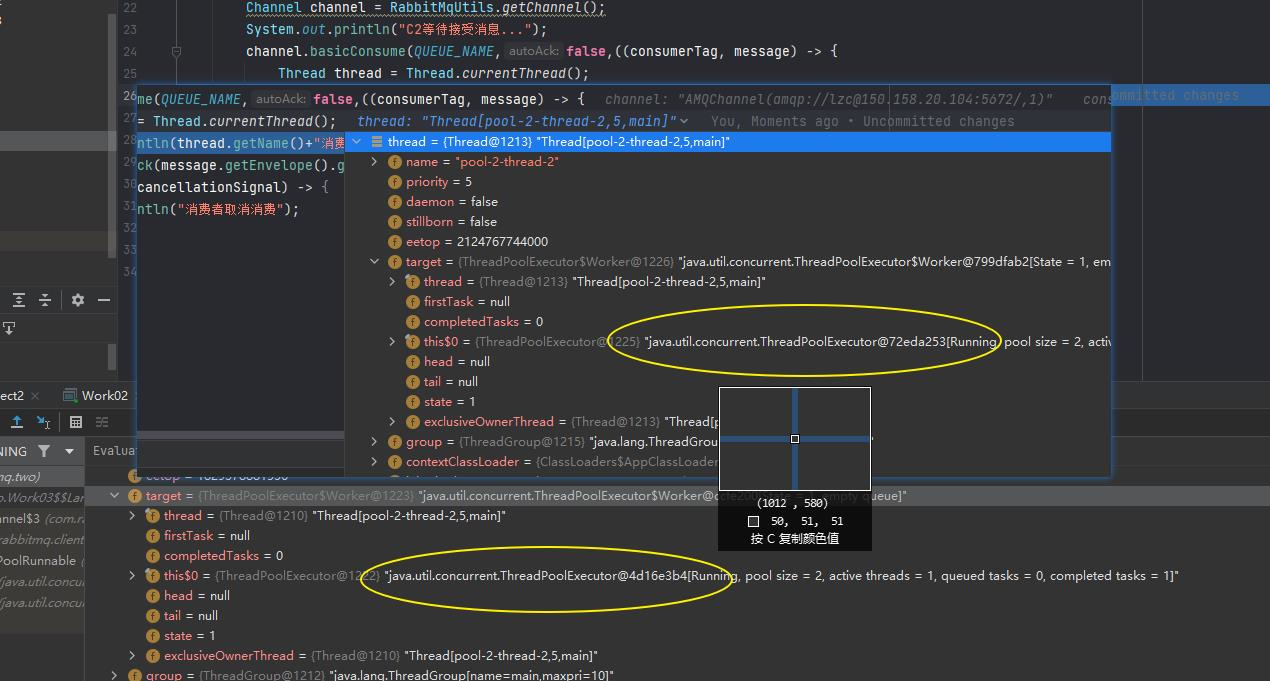1270x681 pixels.
Task: Open the dropdown after the inline thread value
Action: tap(684, 121)
